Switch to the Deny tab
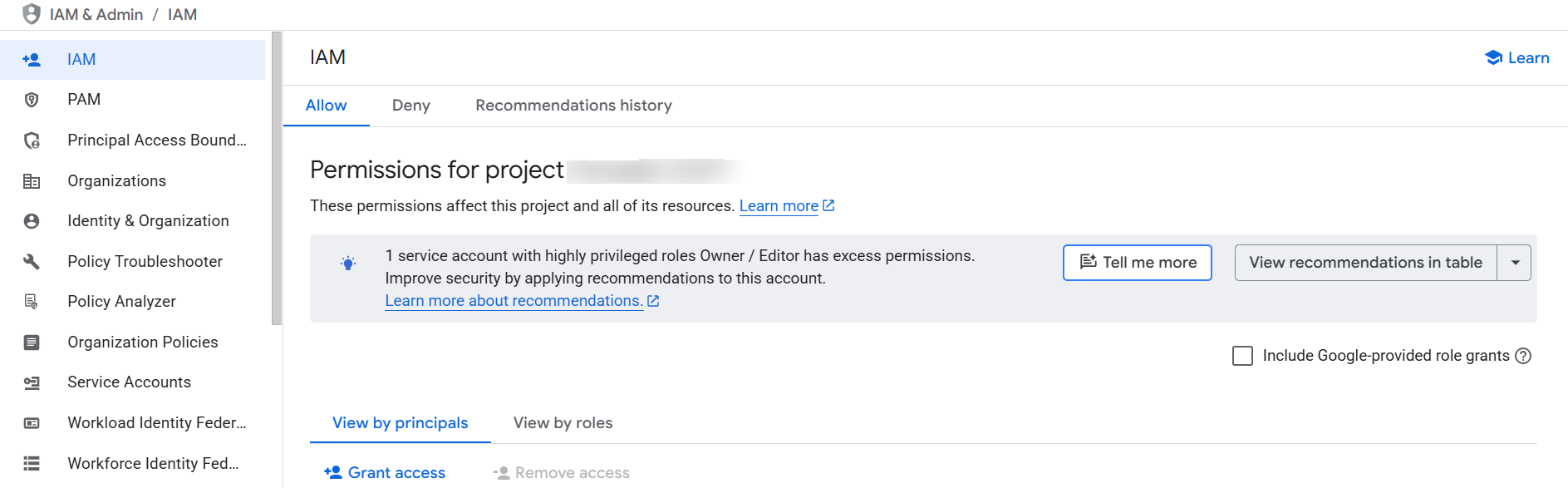 click(410, 106)
